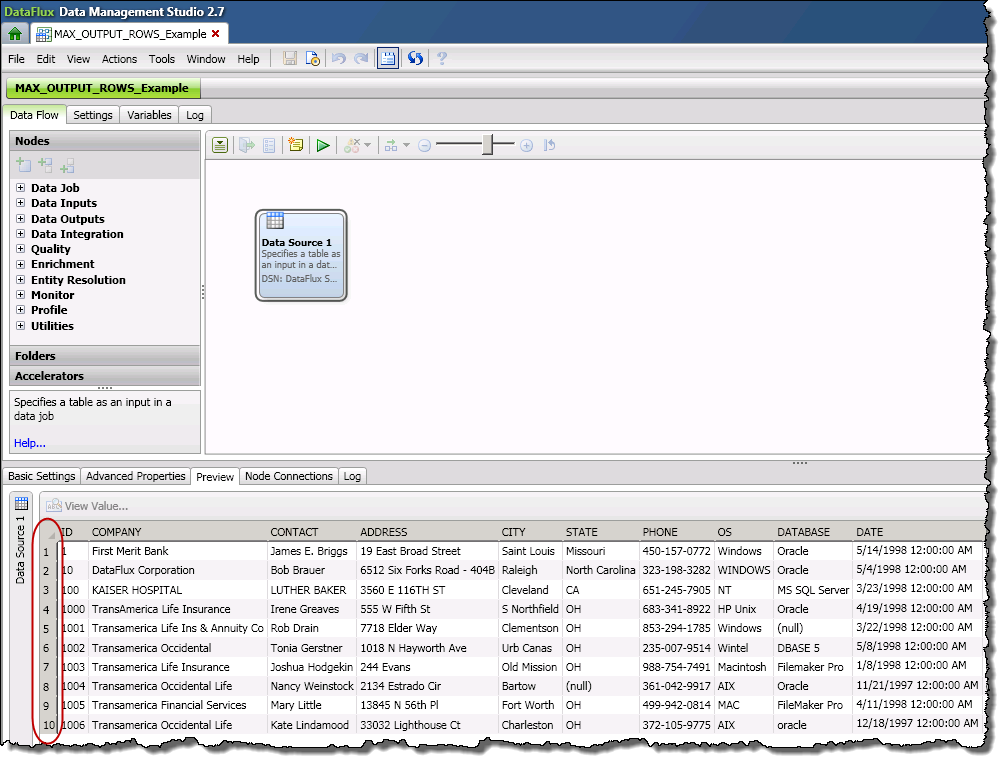1006x763 pixels.
Task: Click the Refresh icon in the main toolbar
Action: tap(415, 59)
